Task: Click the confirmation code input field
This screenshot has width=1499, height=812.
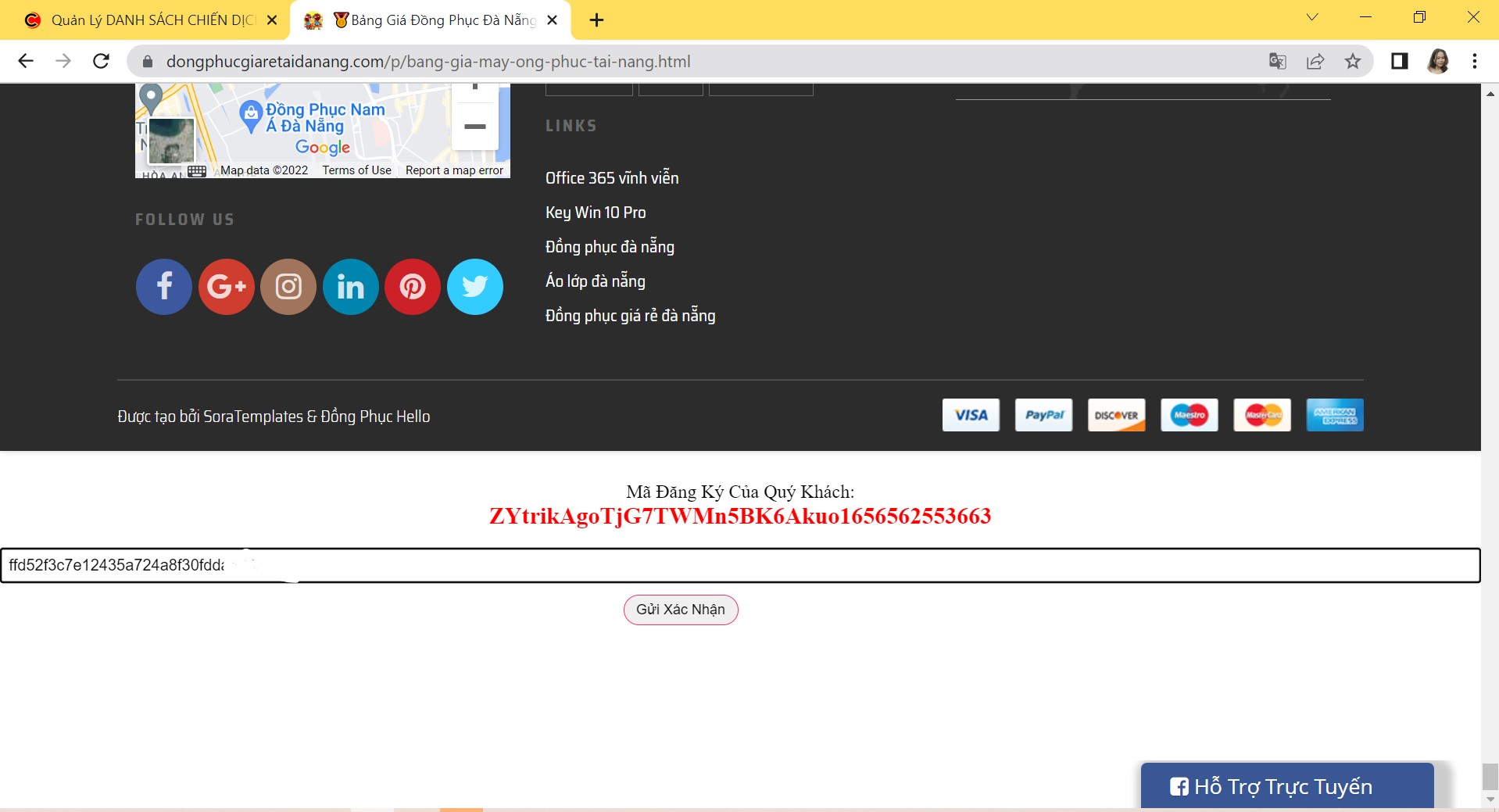Action: pos(739,565)
